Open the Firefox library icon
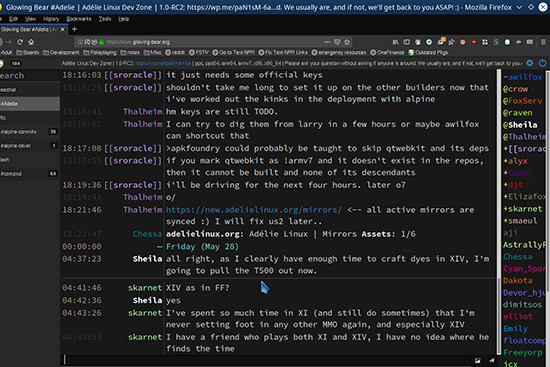Image resolution: width=550 pixels, height=367 pixels. pos(396,42)
